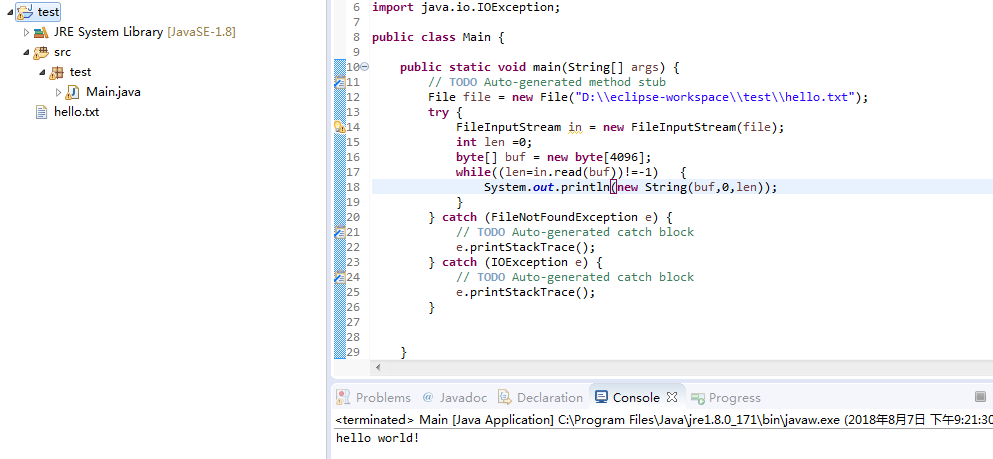The height and width of the screenshot is (459, 993).
Task: Click 'public static void main' declaration
Action: click(540, 67)
